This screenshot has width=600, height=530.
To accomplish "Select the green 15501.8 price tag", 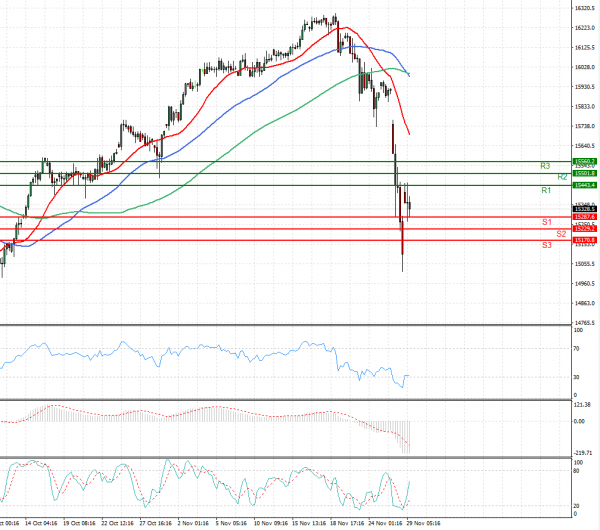I will point(584,173).
